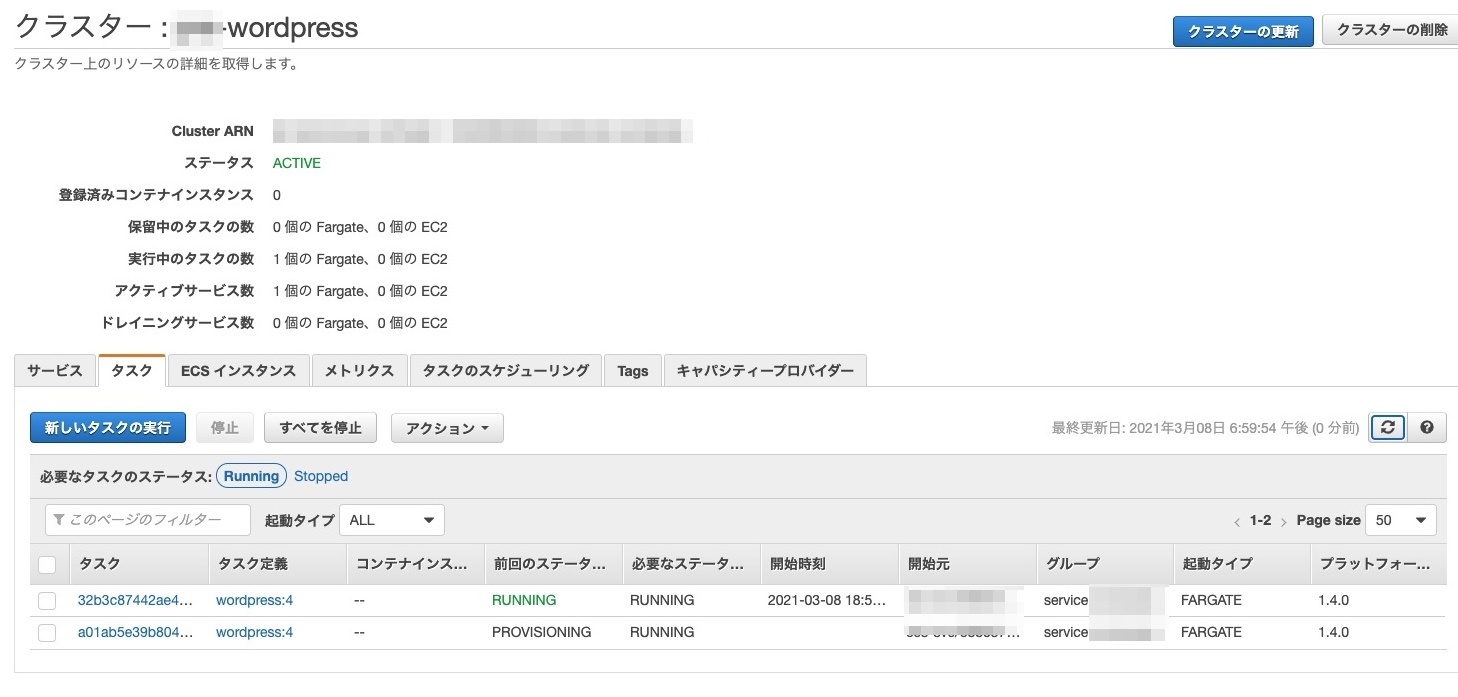Viewport: 1458px width, 697px height.
Task: Open the help question mark icon
Action: coord(1427,427)
